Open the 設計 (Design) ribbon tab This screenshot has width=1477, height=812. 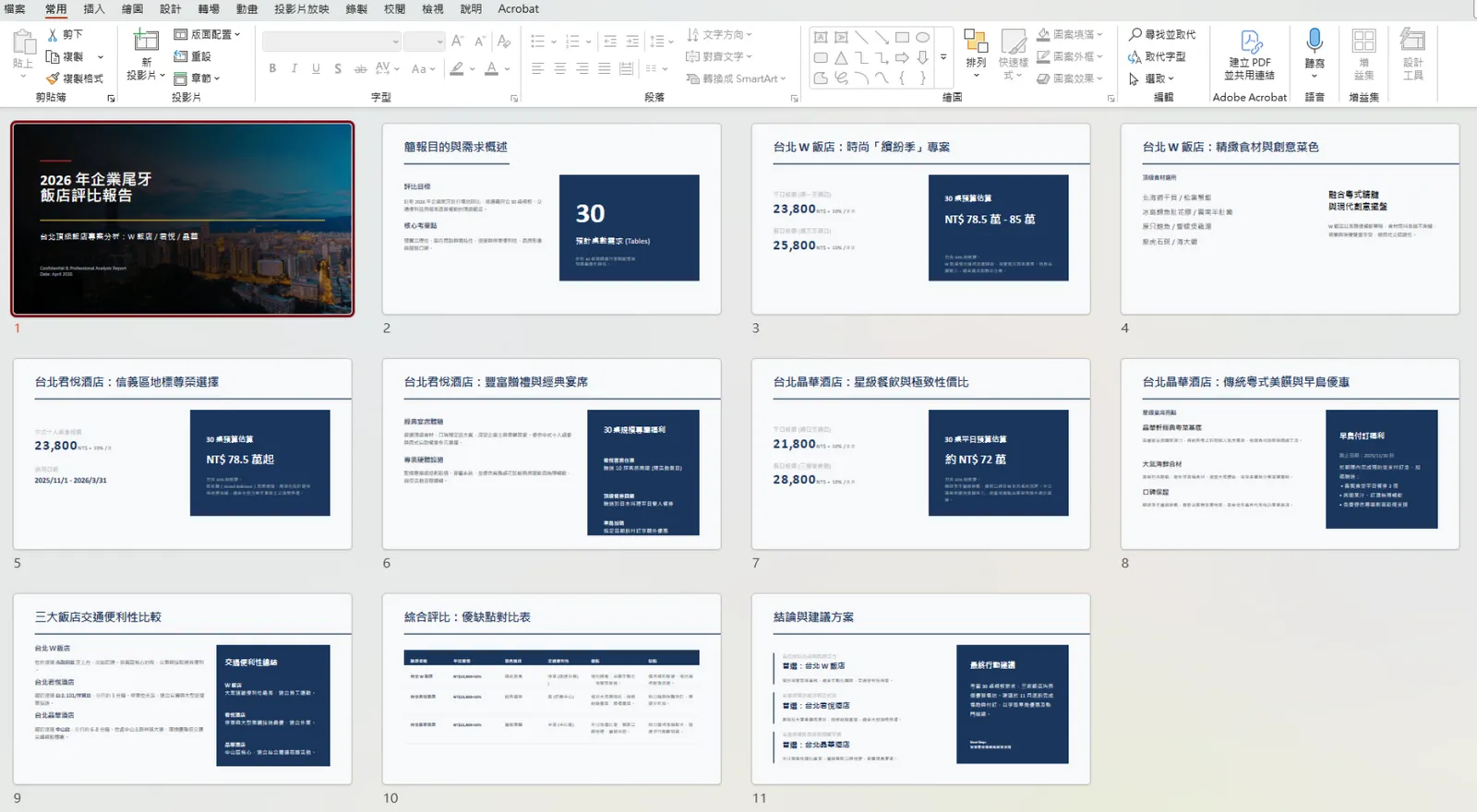click(171, 9)
